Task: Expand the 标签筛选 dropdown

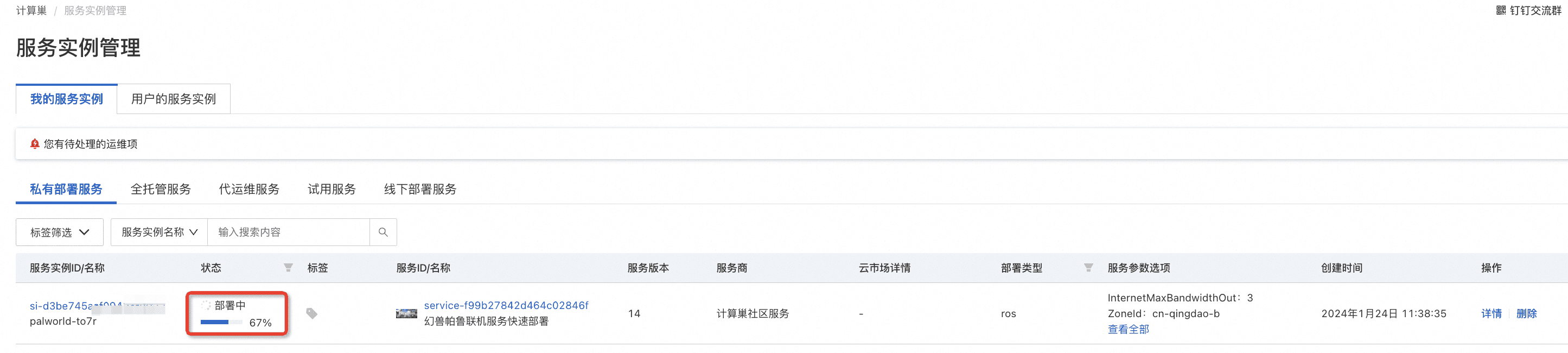Action: click(x=60, y=232)
